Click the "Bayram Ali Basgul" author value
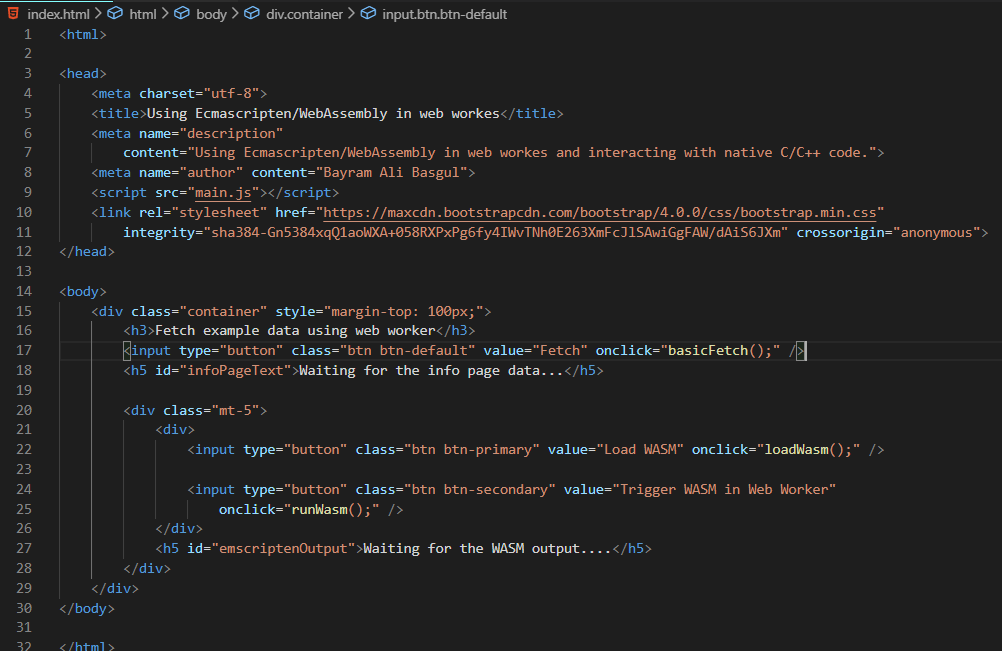 click(x=391, y=172)
